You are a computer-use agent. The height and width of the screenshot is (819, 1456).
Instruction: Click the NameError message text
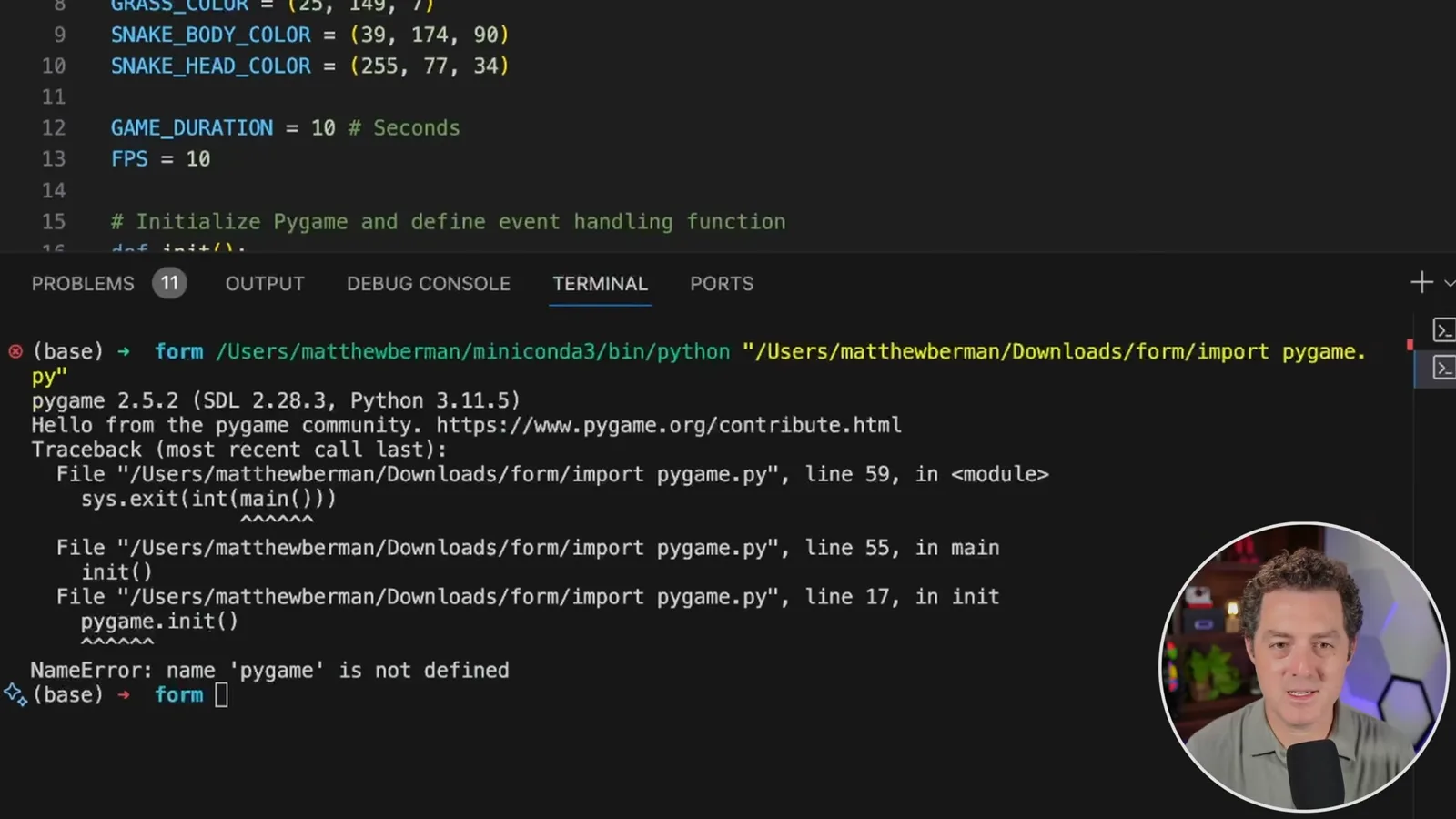tap(269, 671)
